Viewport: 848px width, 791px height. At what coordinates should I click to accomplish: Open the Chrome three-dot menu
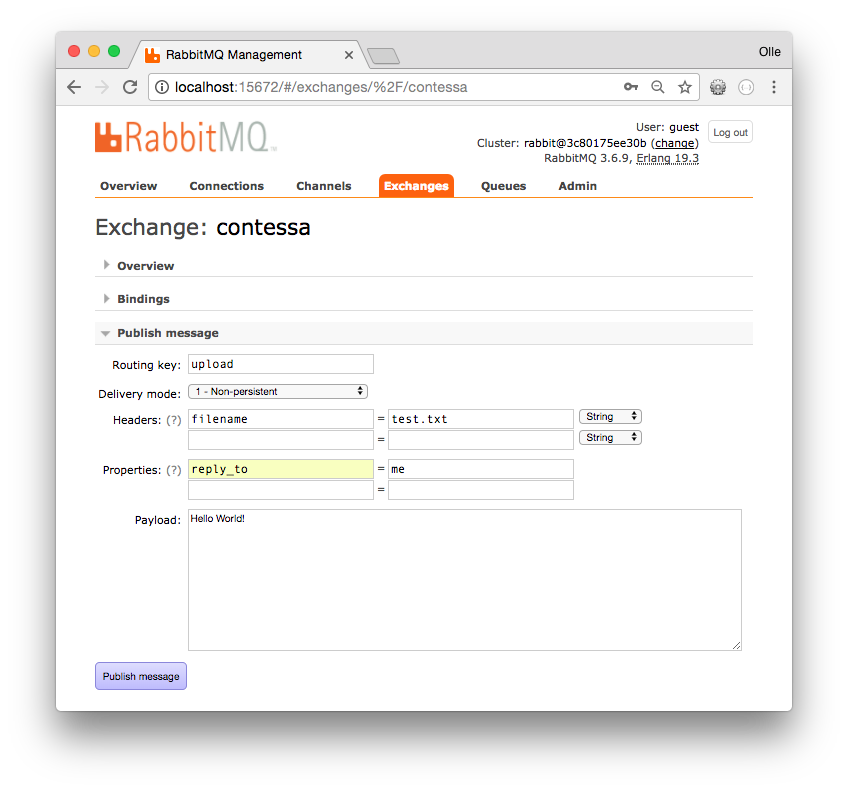click(774, 87)
